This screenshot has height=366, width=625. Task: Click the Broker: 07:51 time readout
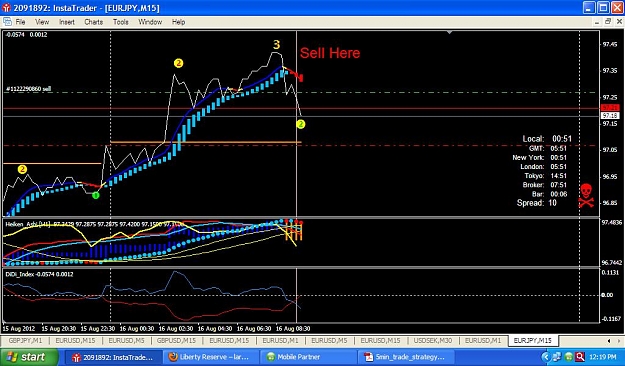tap(544, 185)
